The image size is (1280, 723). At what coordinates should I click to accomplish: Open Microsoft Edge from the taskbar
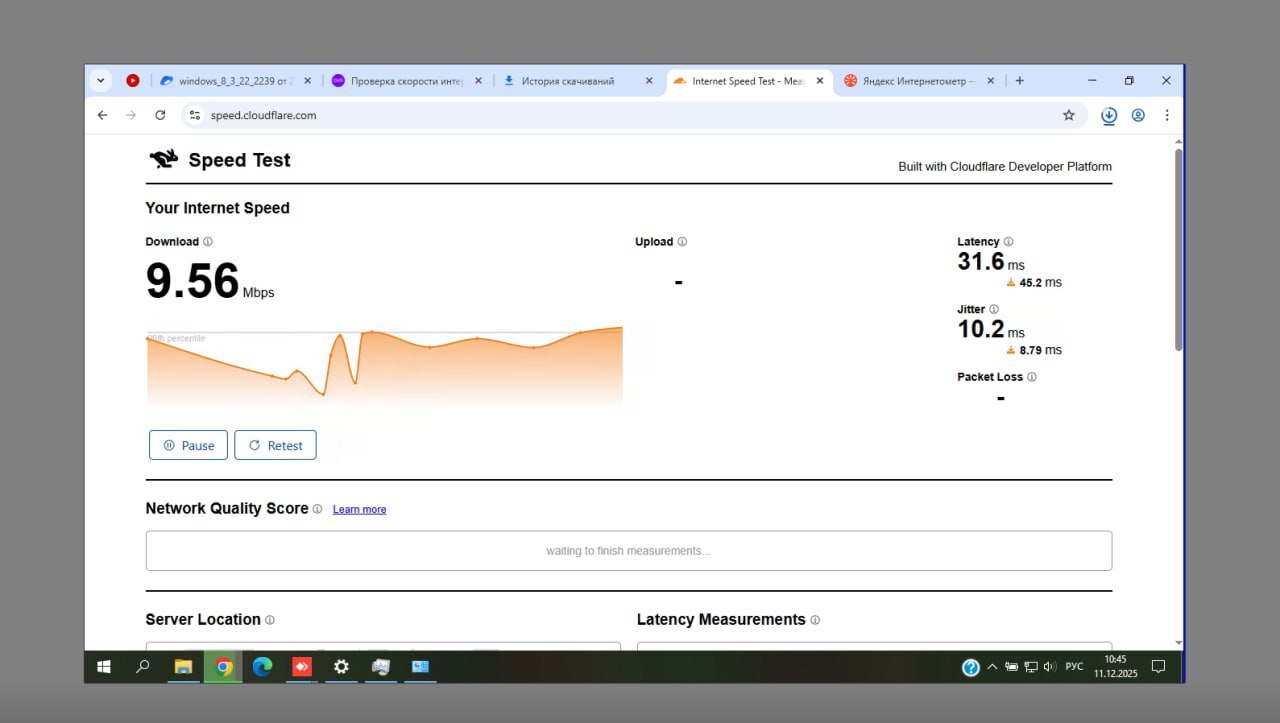click(x=262, y=667)
